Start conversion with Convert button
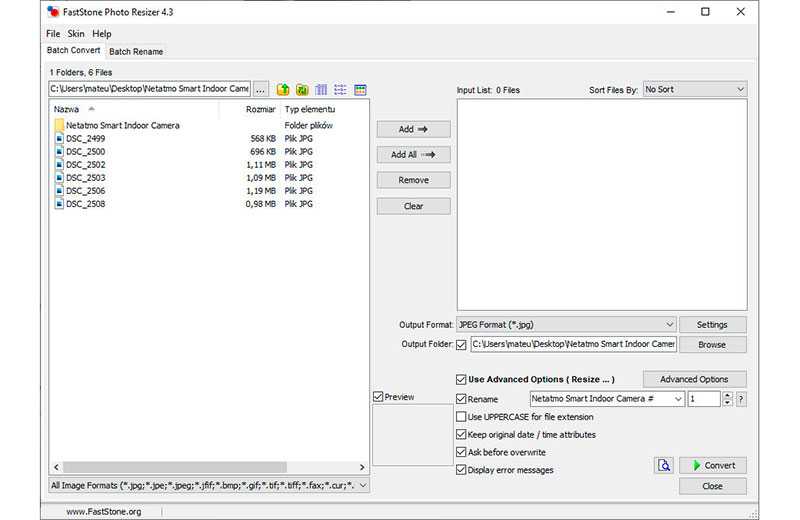Screen dimensions: 800x520 click(x=713, y=465)
